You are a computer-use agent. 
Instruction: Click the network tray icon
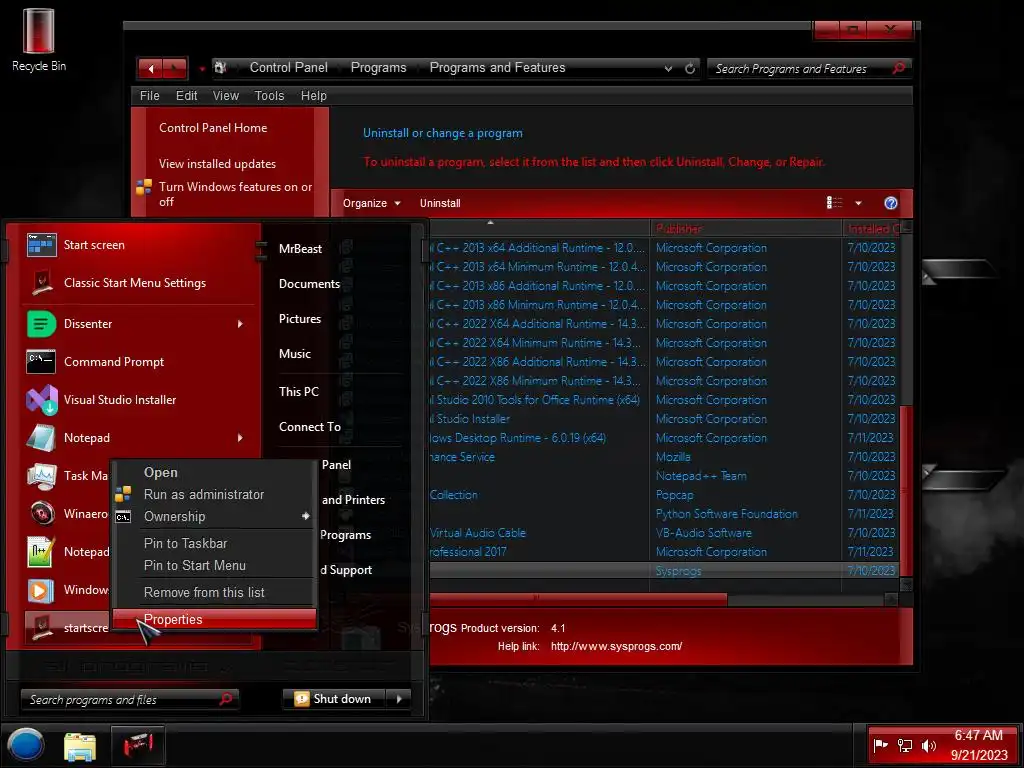click(x=904, y=745)
